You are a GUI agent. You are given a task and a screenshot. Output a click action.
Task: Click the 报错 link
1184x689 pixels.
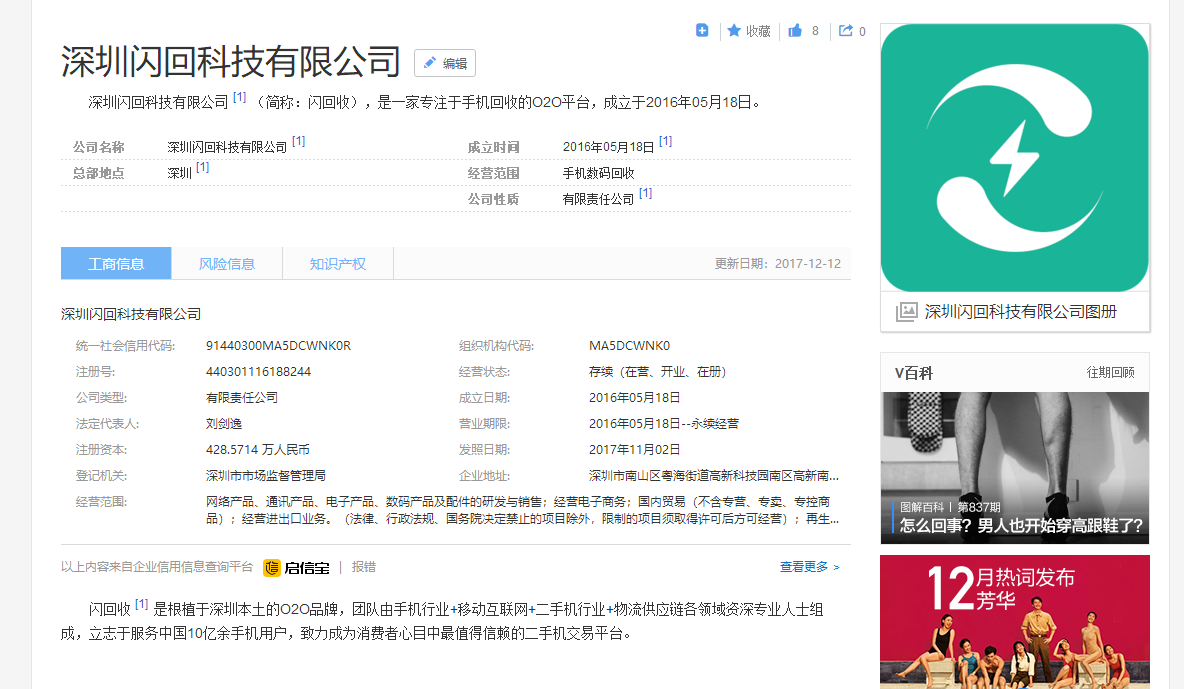(x=364, y=567)
